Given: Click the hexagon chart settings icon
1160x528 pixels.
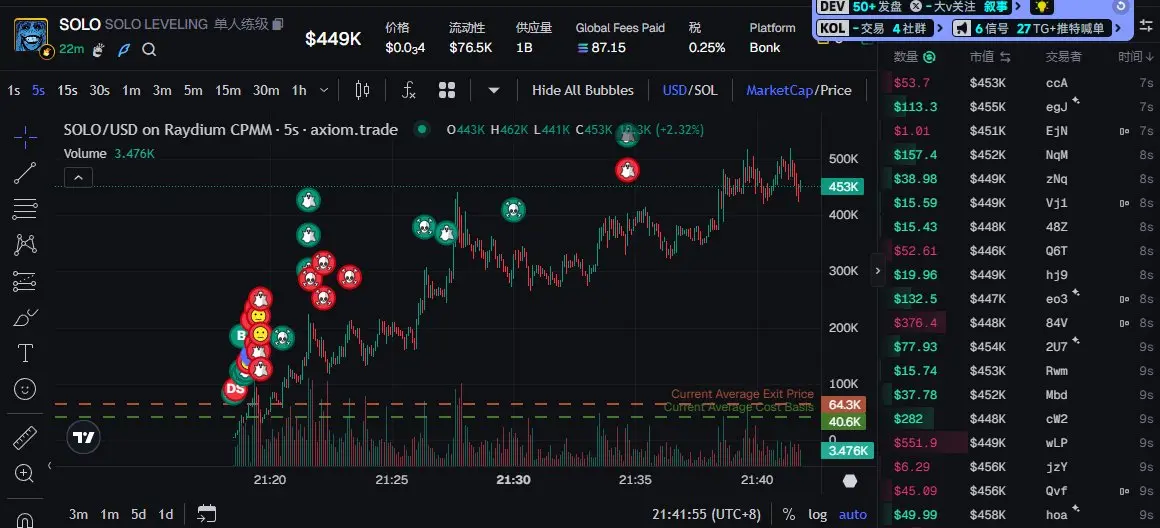Looking at the screenshot, I should pos(850,481).
